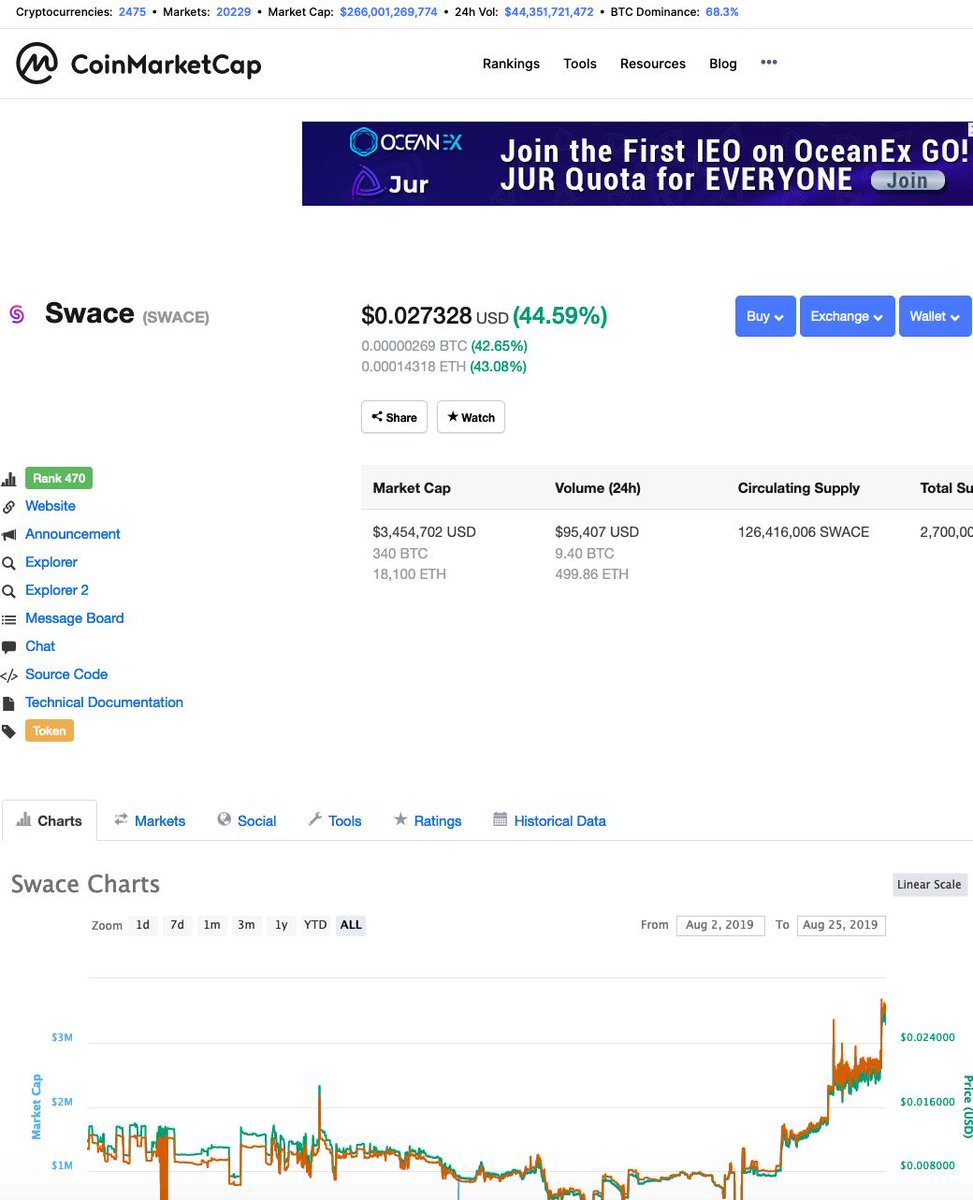Click the Share button

click(394, 417)
